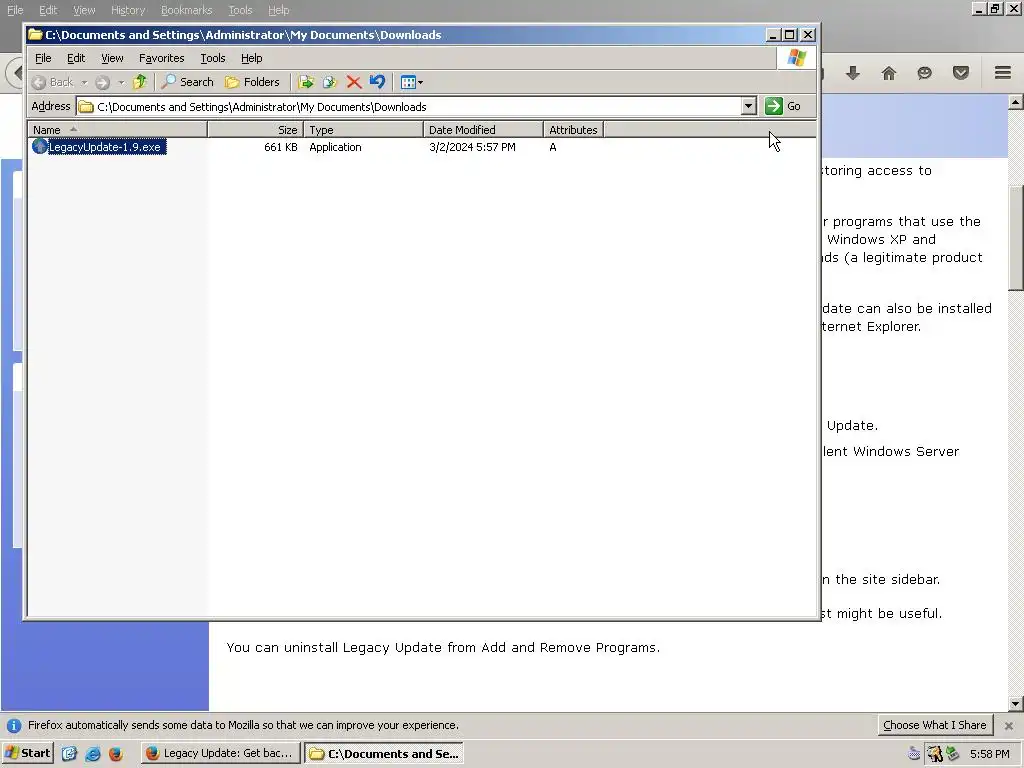Sort by Date Modified column header
The image size is (1024, 768).
point(483,130)
